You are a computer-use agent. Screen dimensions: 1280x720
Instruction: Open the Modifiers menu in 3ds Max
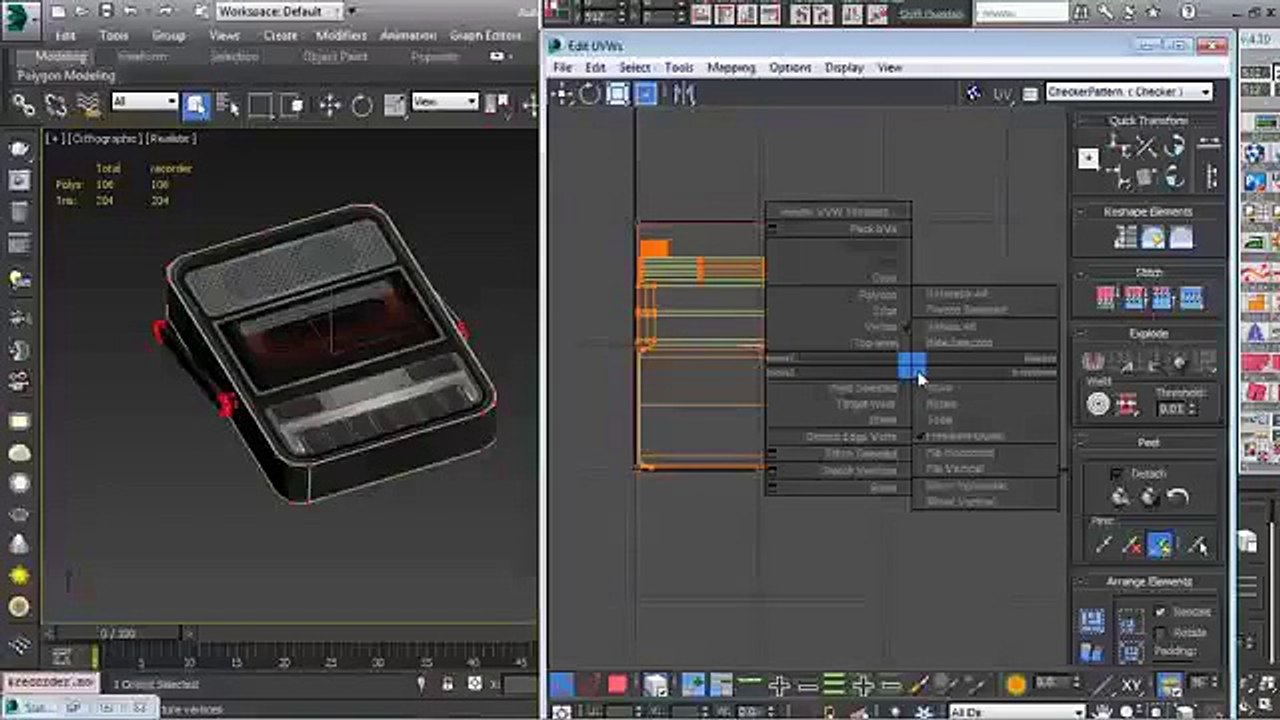tap(341, 35)
